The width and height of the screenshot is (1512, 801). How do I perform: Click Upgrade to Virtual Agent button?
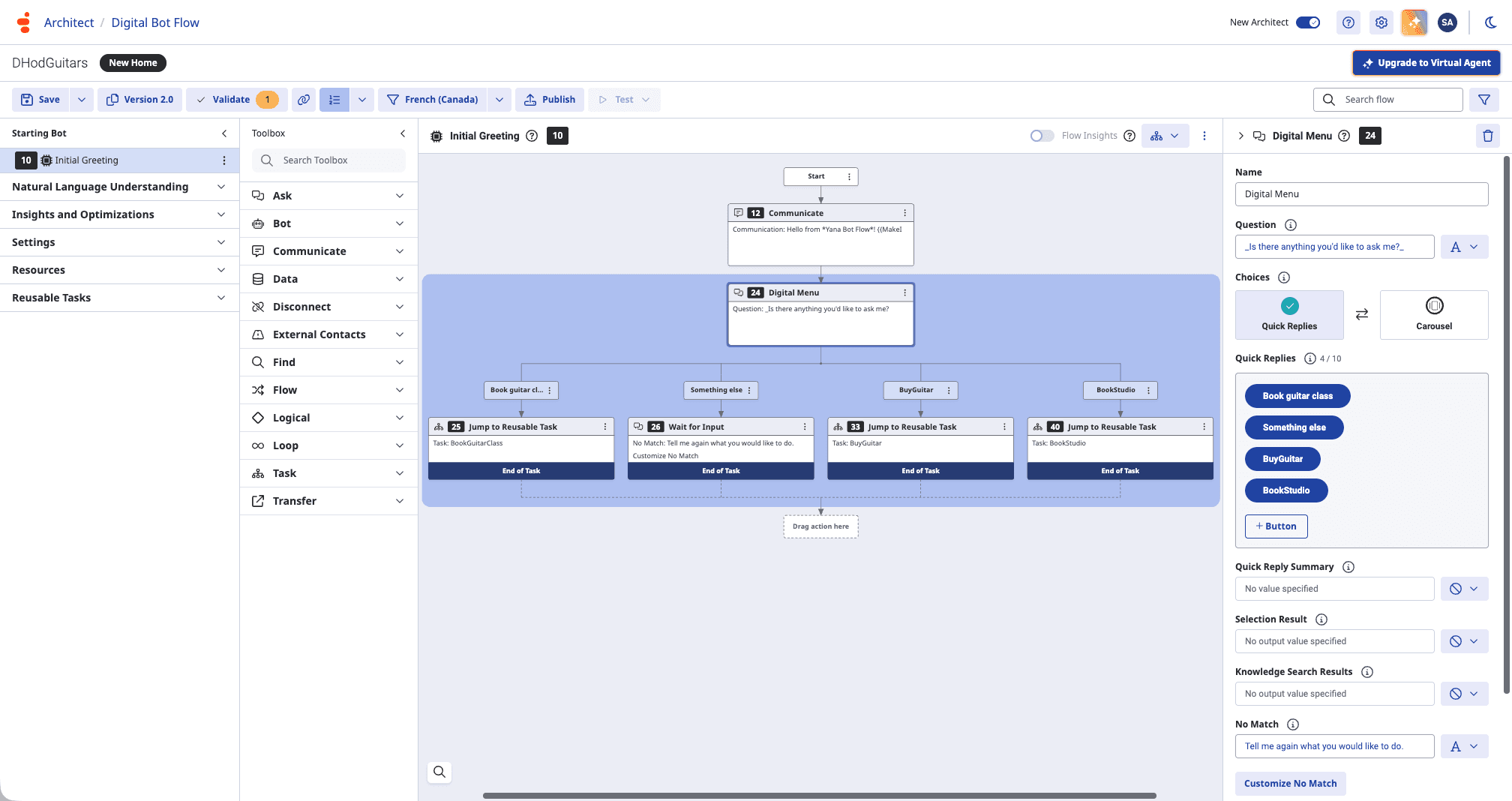[x=1426, y=63]
